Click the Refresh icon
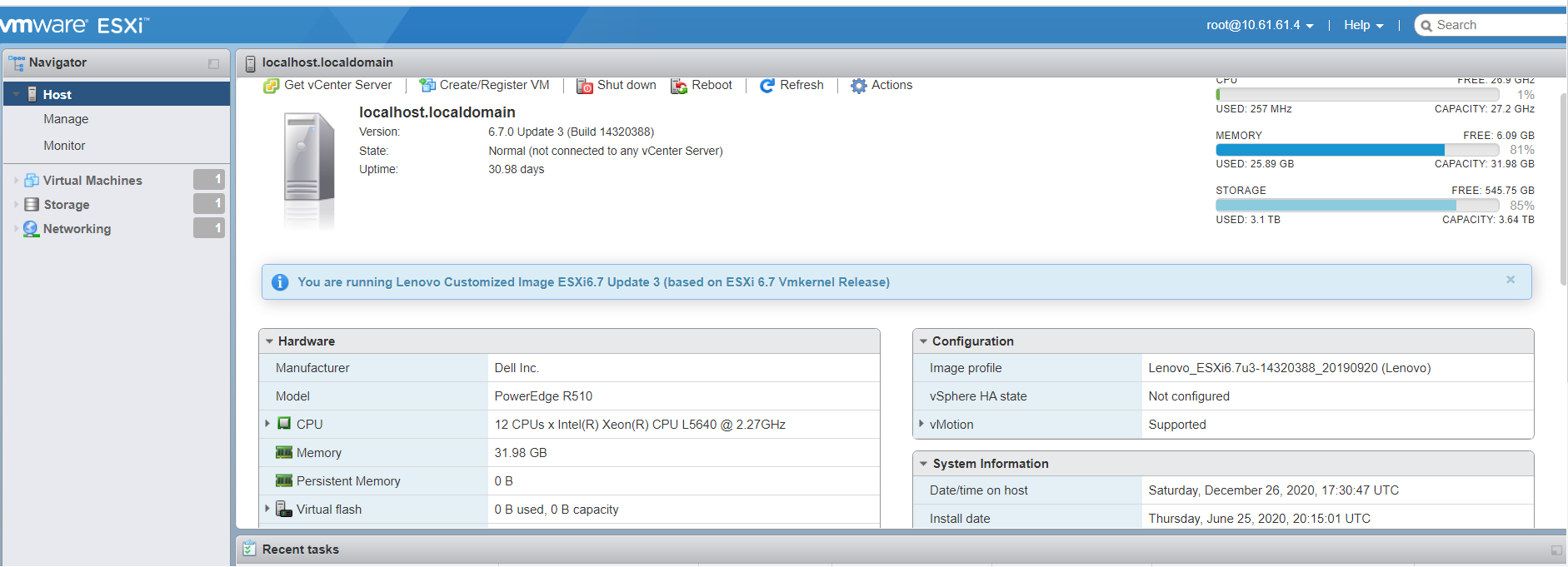 (x=767, y=86)
